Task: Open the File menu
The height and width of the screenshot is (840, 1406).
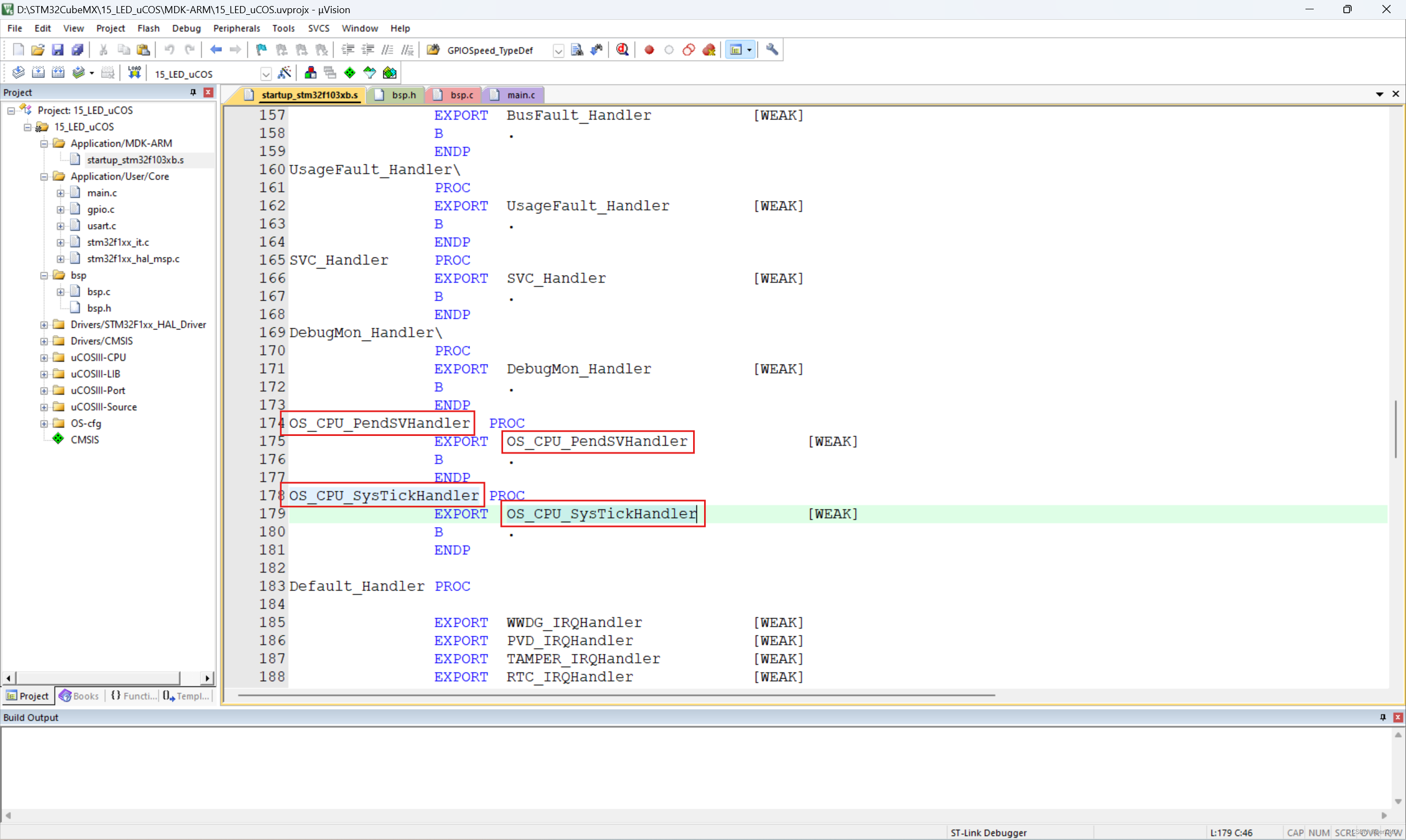Action: coord(15,29)
